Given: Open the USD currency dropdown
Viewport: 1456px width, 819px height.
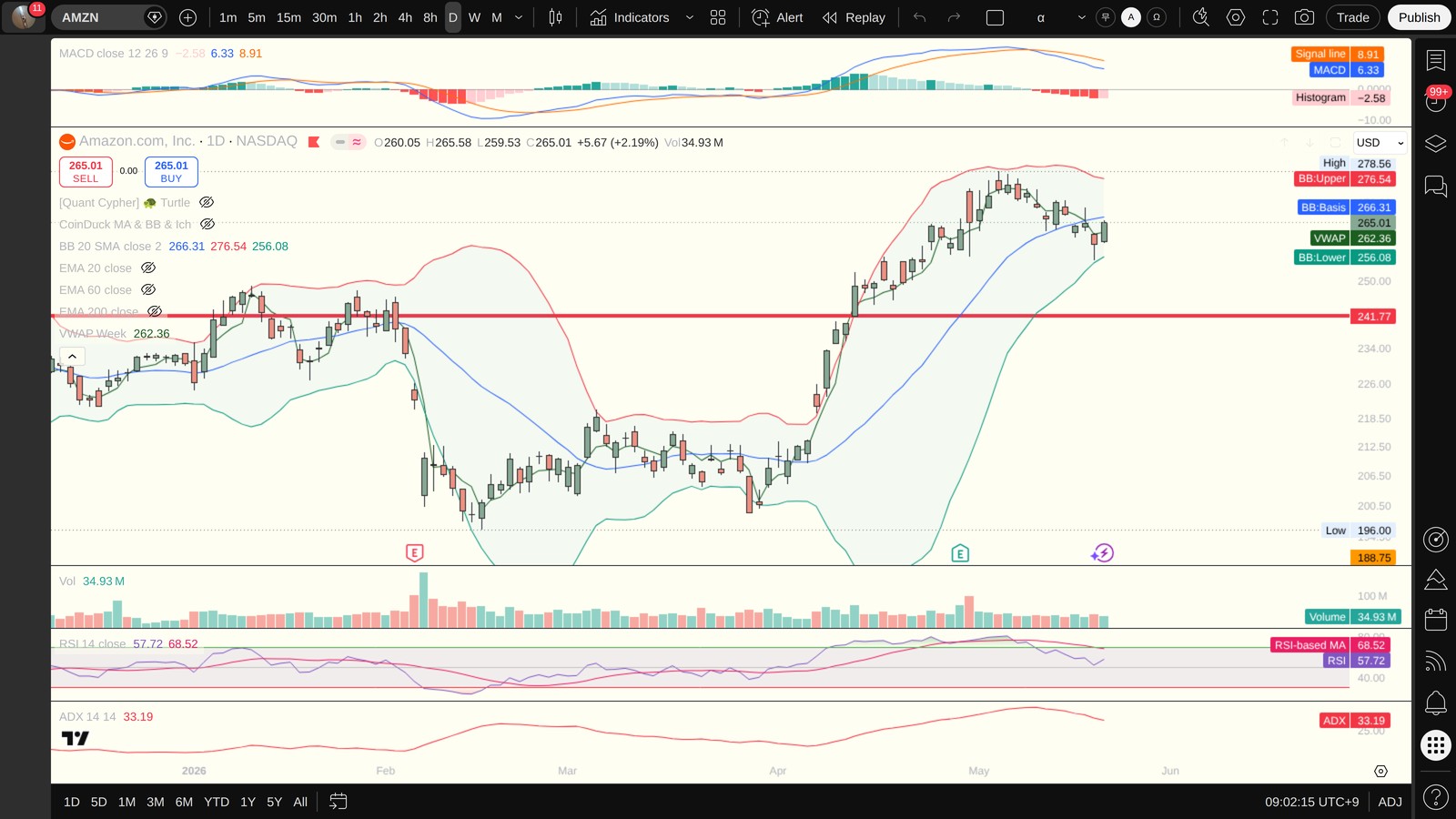Looking at the screenshot, I should (x=1380, y=143).
